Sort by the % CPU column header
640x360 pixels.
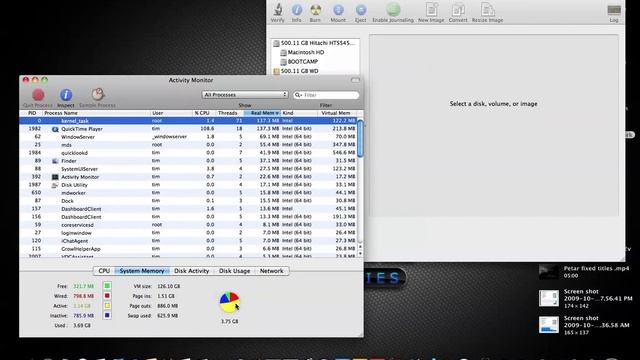203,113
